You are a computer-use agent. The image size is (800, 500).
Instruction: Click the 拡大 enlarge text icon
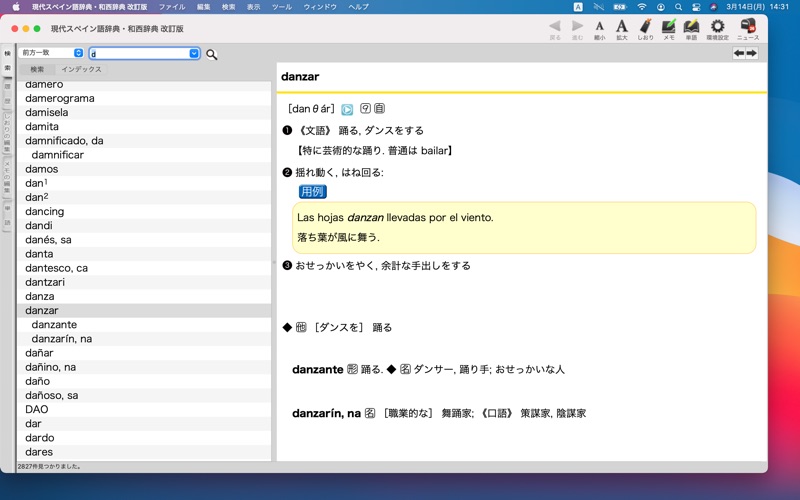pyautogui.click(x=621, y=27)
